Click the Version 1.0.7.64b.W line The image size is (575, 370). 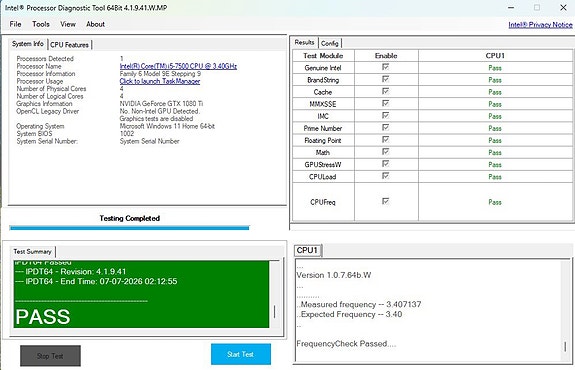[x=334, y=275]
